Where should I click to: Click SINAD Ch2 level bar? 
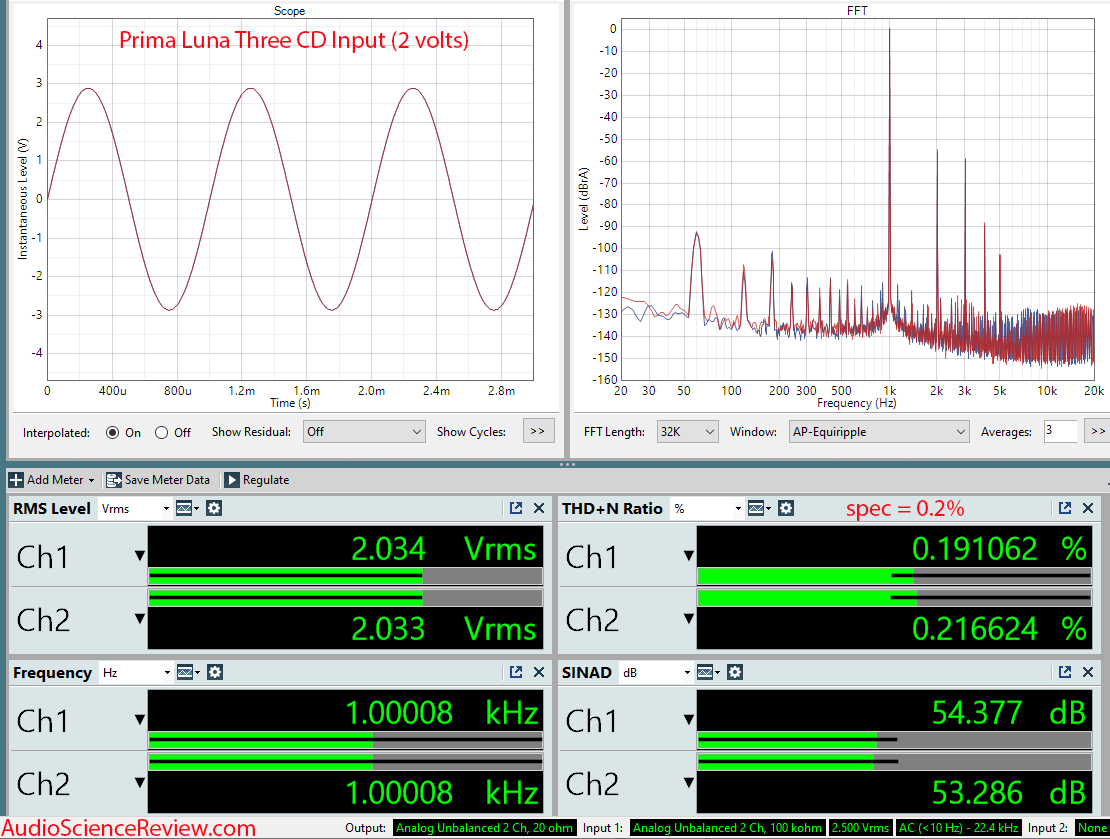tap(894, 762)
